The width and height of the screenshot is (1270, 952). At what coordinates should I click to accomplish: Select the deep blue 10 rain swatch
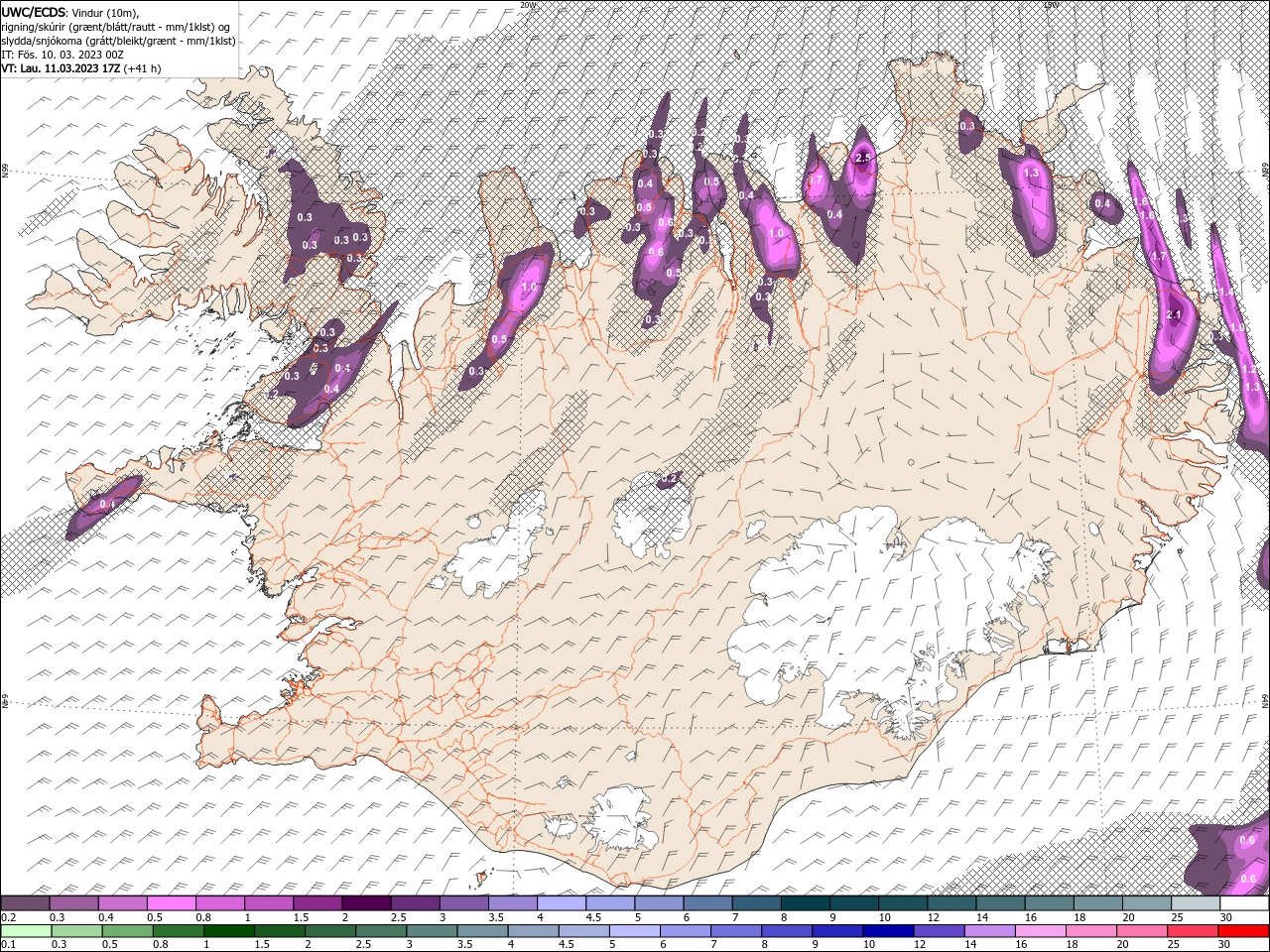[x=888, y=931]
